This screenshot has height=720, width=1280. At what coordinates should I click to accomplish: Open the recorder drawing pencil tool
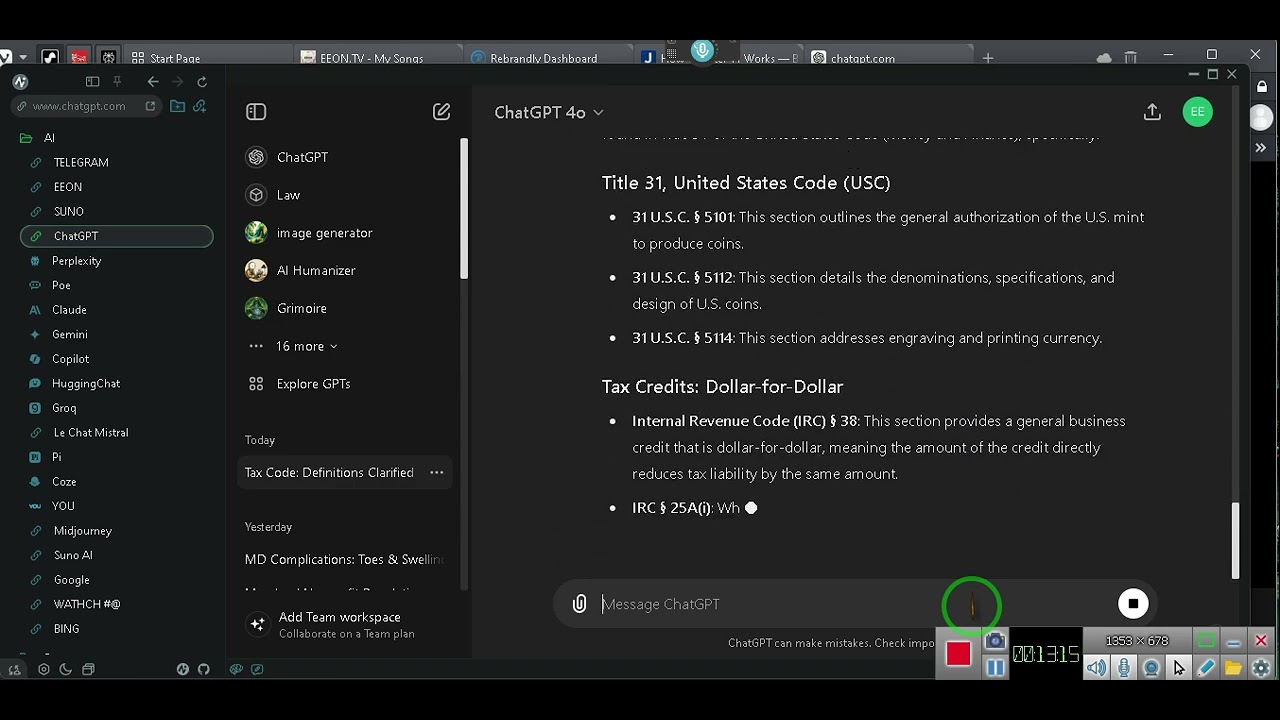tap(1206, 668)
